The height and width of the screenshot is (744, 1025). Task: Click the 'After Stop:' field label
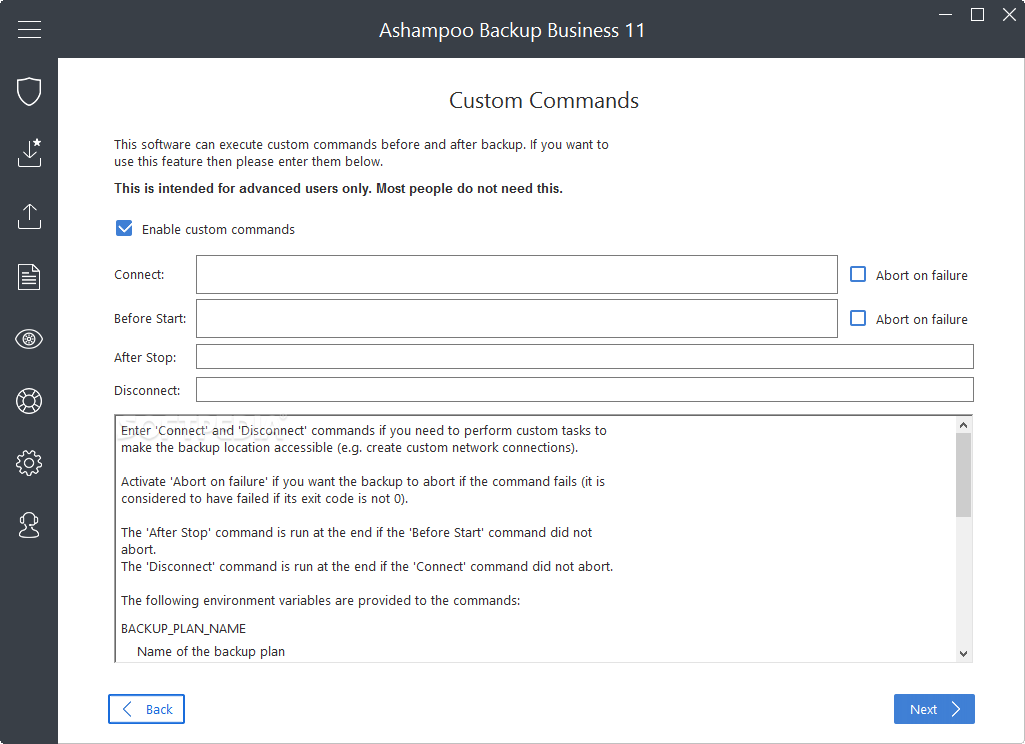(145, 358)
